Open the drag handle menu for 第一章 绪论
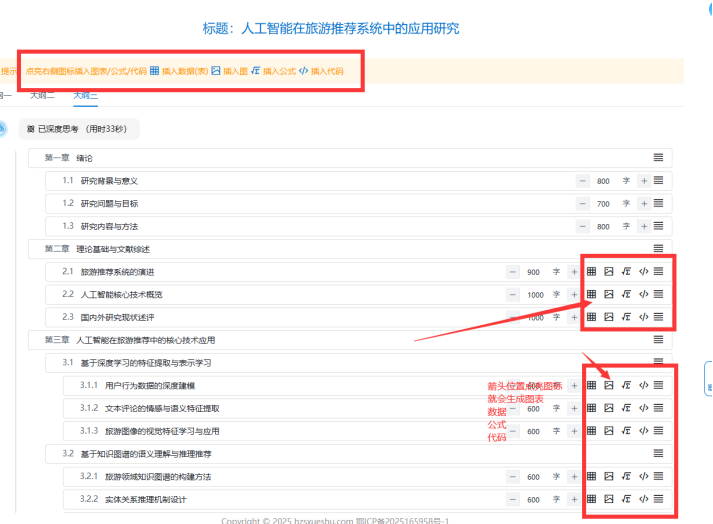Image resolution: width=713 pixels, height=524 pixels. pyautogui.click(x=658, y=158)
